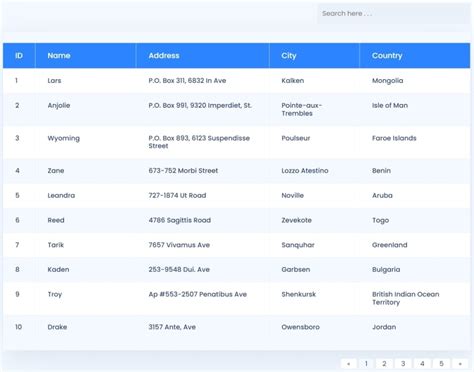The height and width of the screenshot is (372, 474).
Task: Select the name Kaden
Action: pos(58,269)
